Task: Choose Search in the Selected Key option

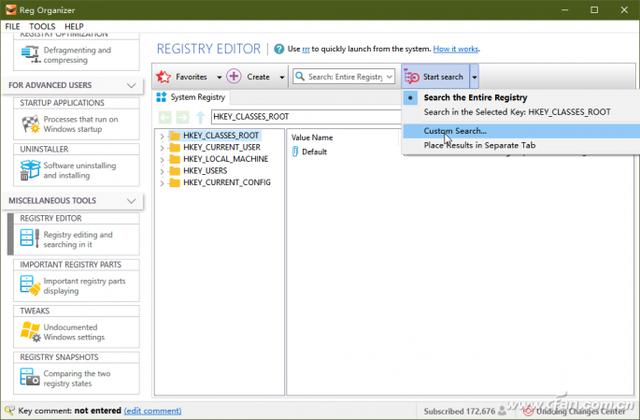Action: 516,112
